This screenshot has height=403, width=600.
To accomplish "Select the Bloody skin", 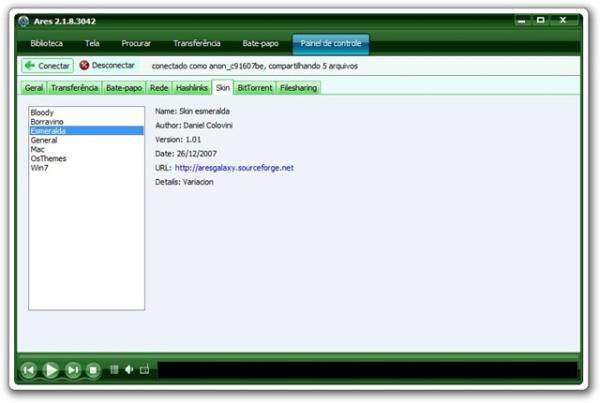I will click(x=86, y=113).
